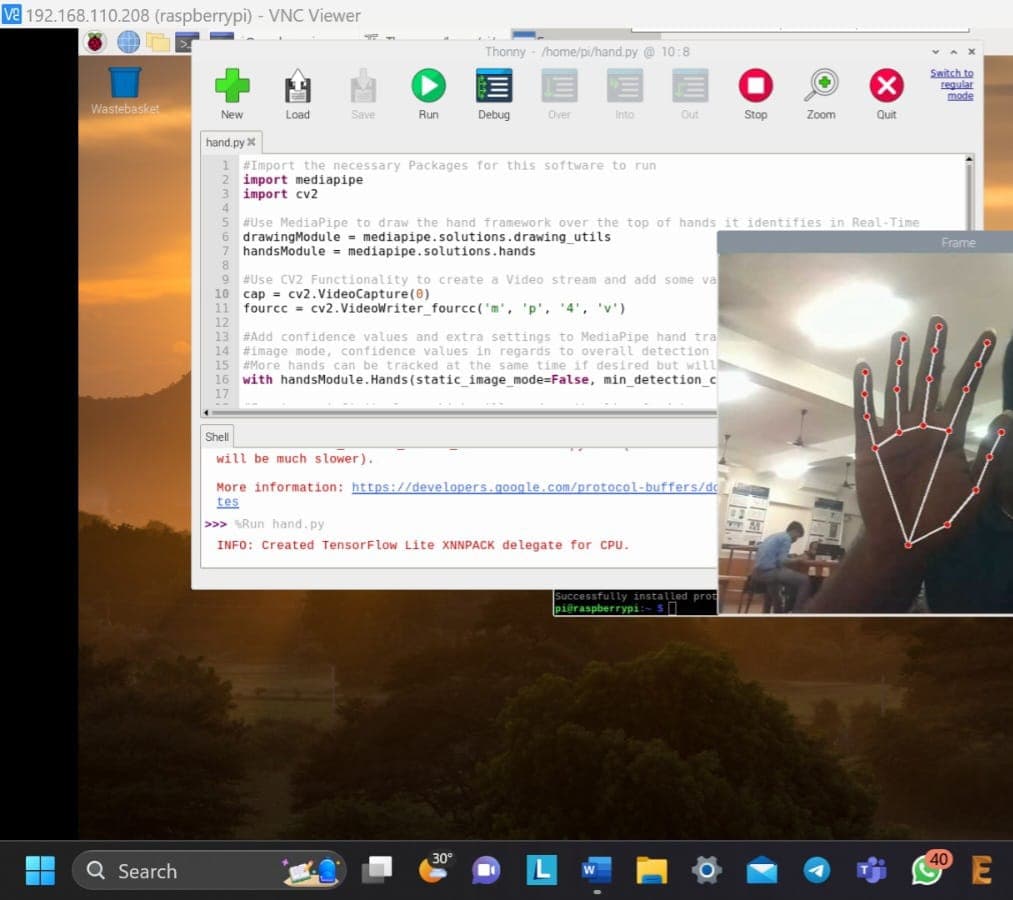
Task: Open Thonny Zoom tool
Action: [821, 94]
